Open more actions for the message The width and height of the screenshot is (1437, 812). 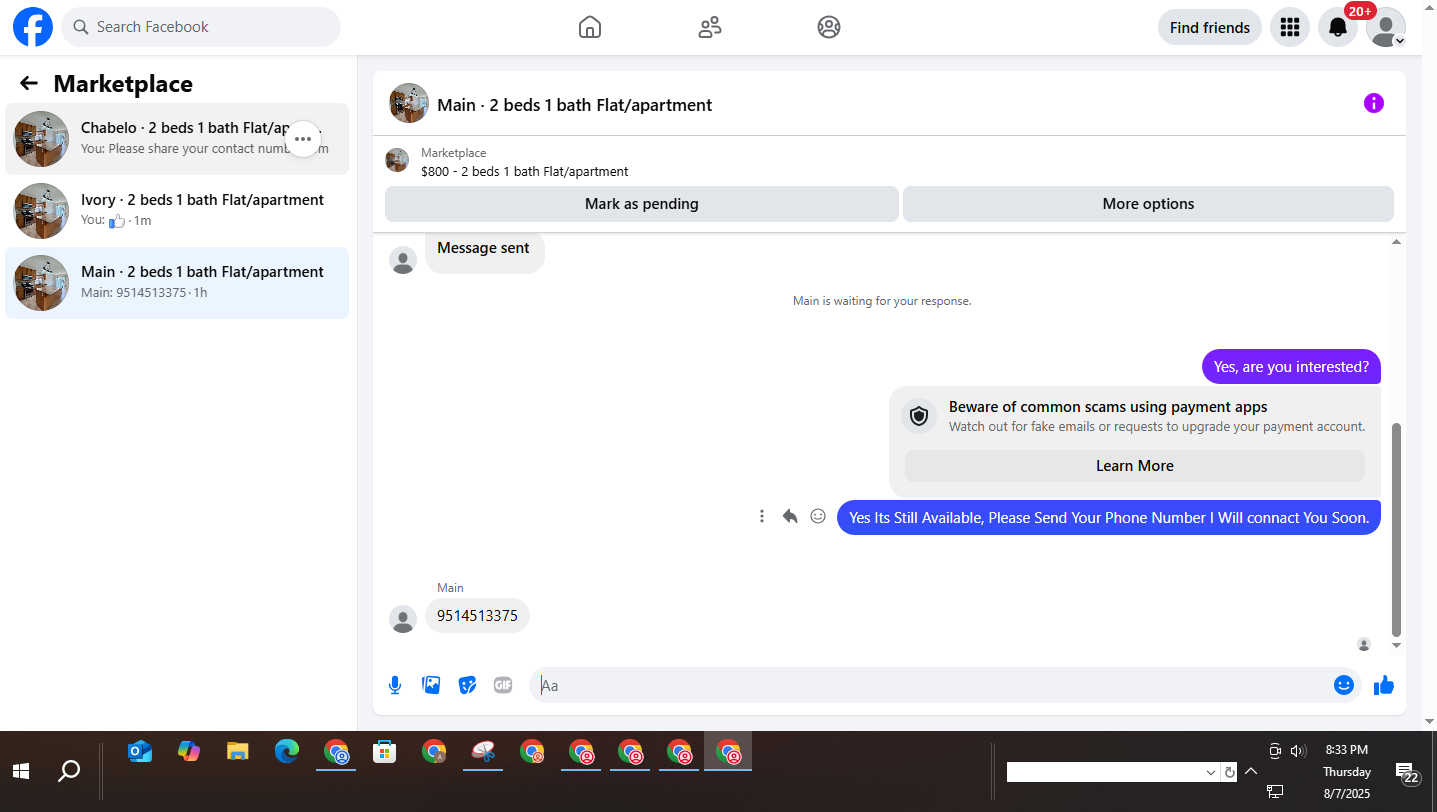[762, 517]
